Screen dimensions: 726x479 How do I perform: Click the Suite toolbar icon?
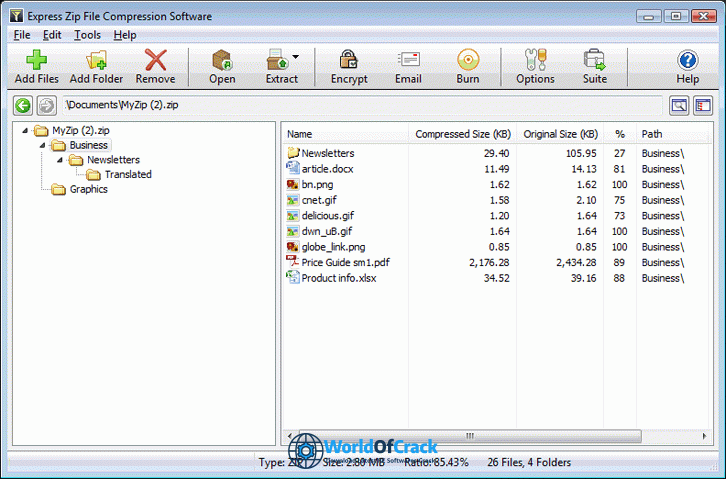[595, 60]
